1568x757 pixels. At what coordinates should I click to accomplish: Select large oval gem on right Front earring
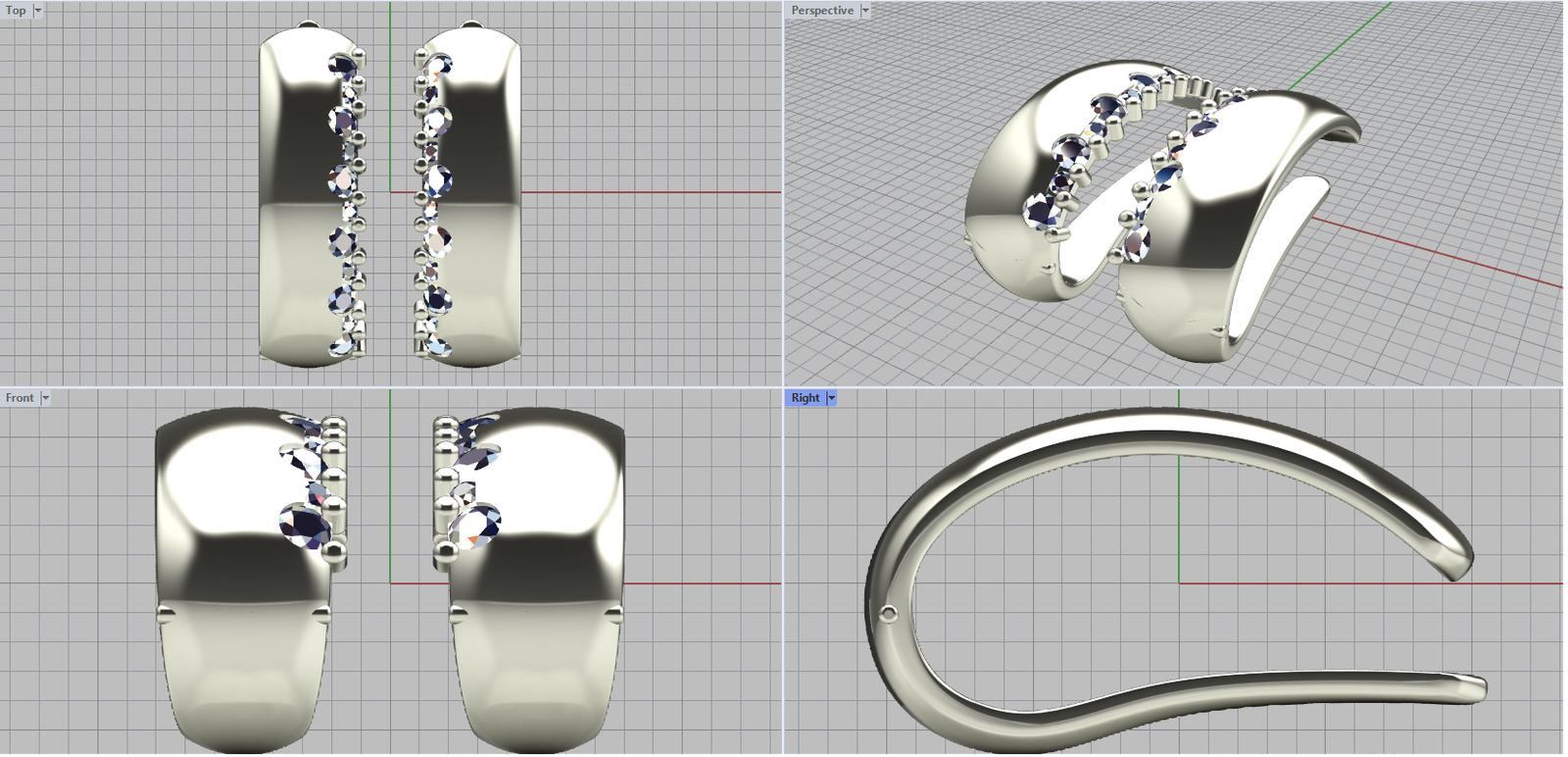click(477, 525)
